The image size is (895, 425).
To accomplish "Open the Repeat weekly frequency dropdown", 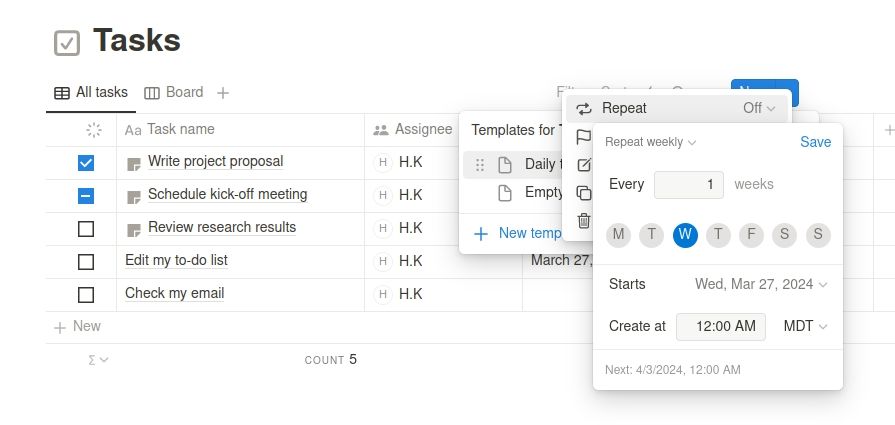I will point(651,142).
